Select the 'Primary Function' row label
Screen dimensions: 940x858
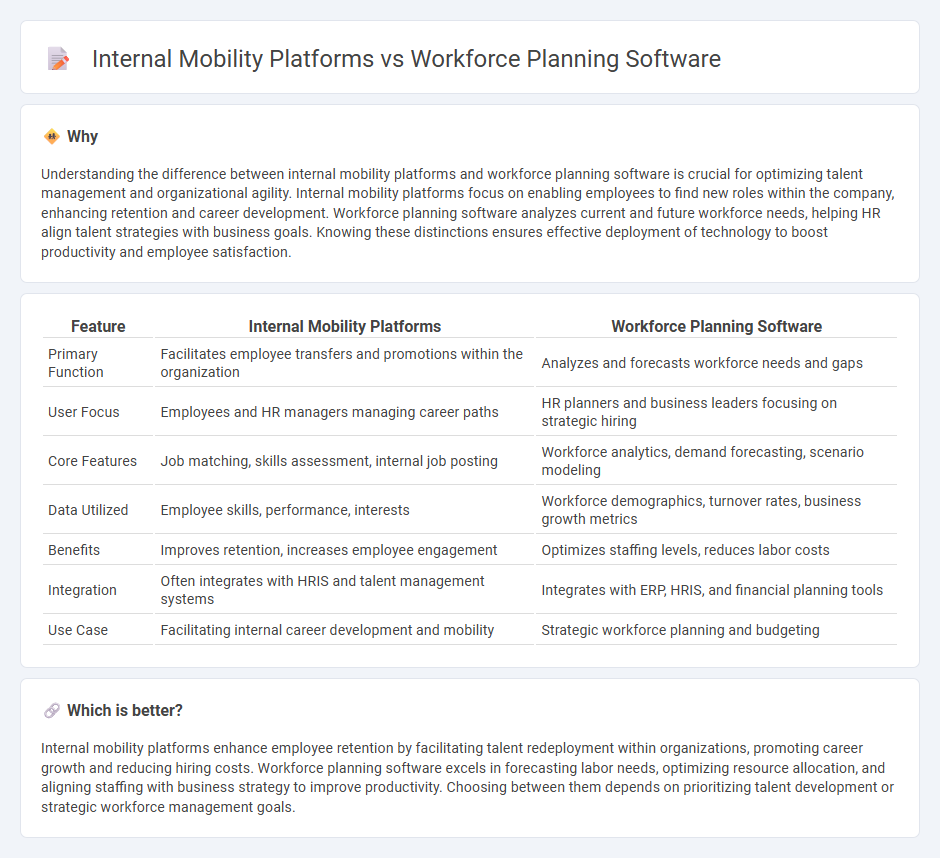(76, 363)
